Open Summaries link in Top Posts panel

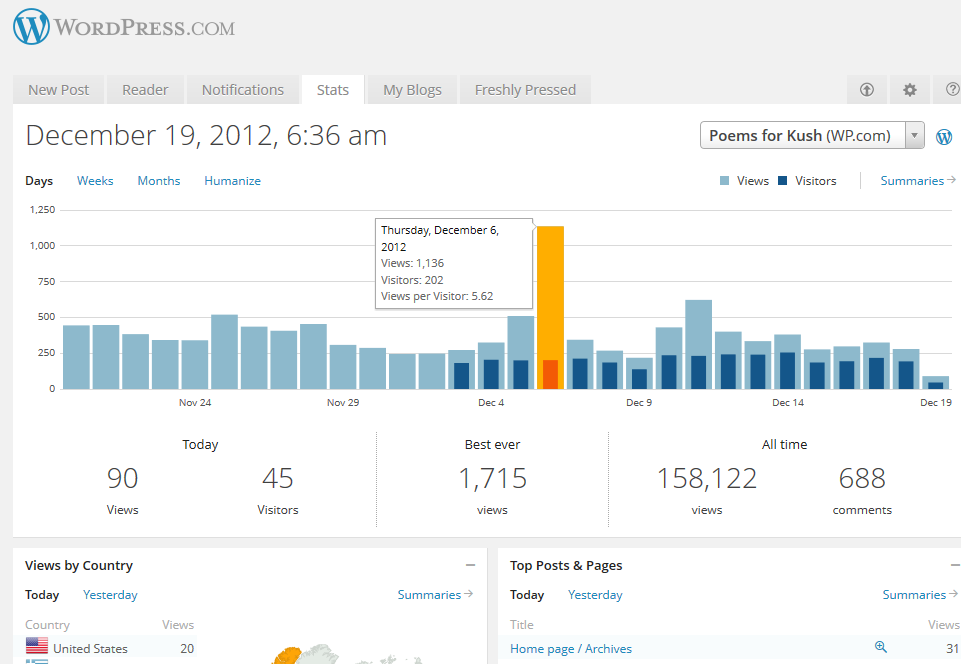coord(919,595)
